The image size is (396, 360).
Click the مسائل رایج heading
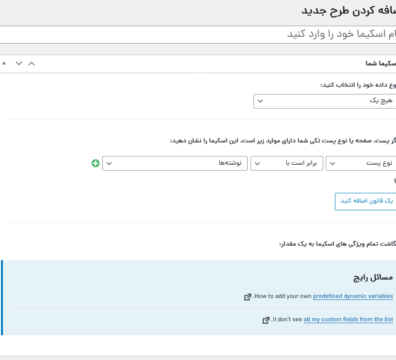[x=373, y=277]
